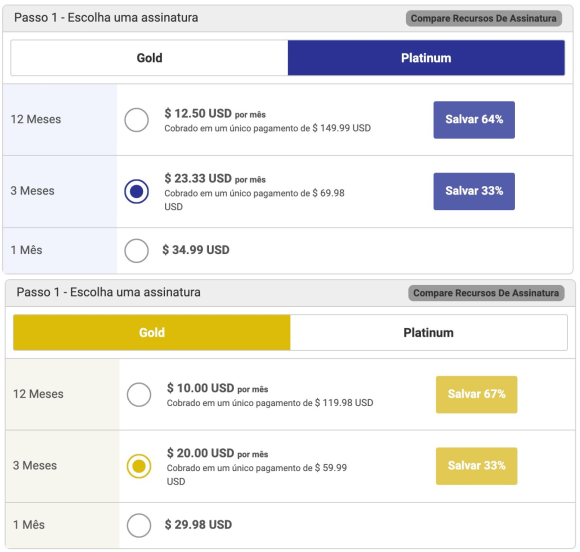Click the 12 Meses label in Gold panel
Viewport: 580px width, 552px height.
pyautogui.click(x=38, y=394)
